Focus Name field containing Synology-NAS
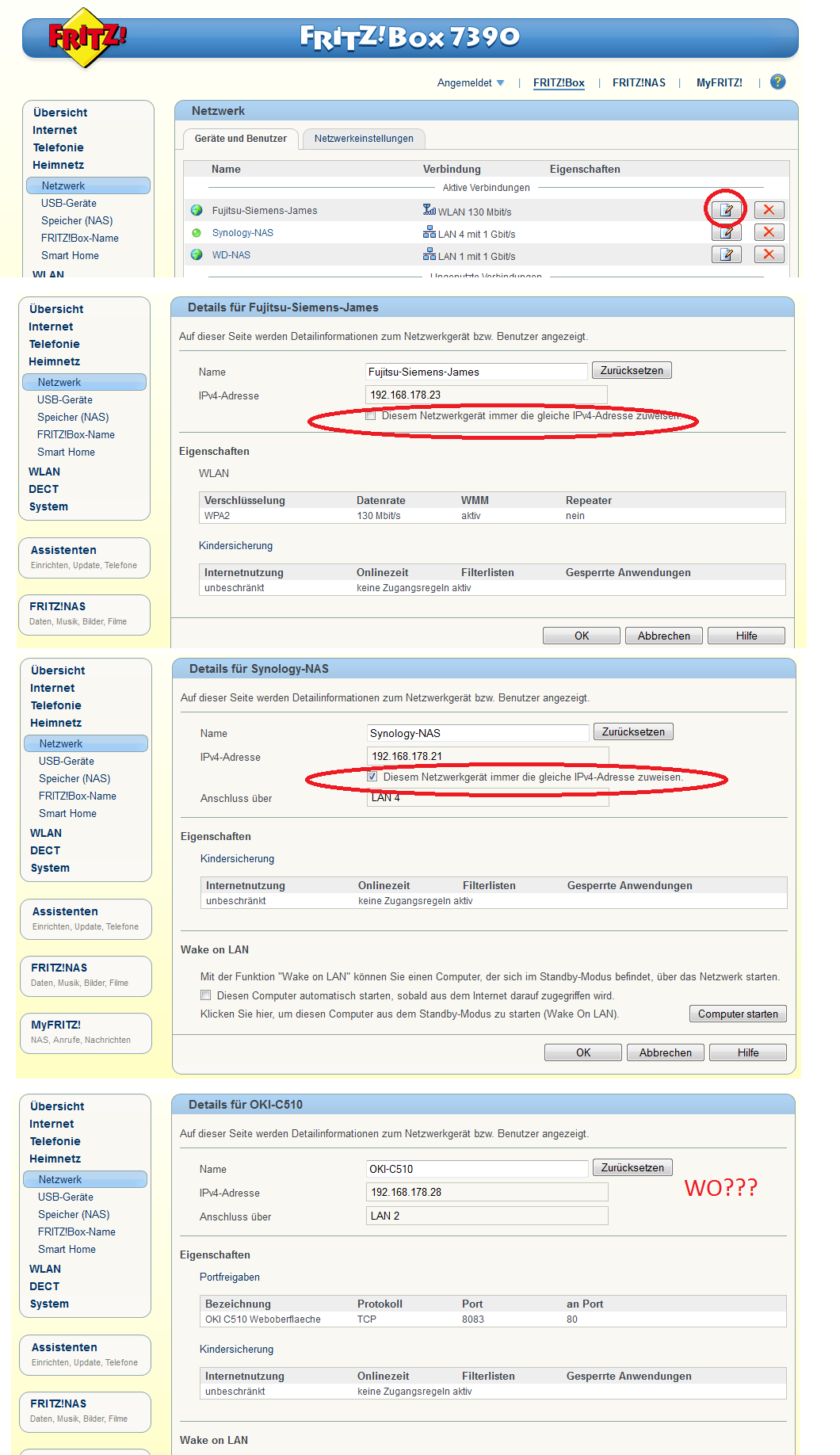This screenshot has width=840, height=1455. [478, 733]
